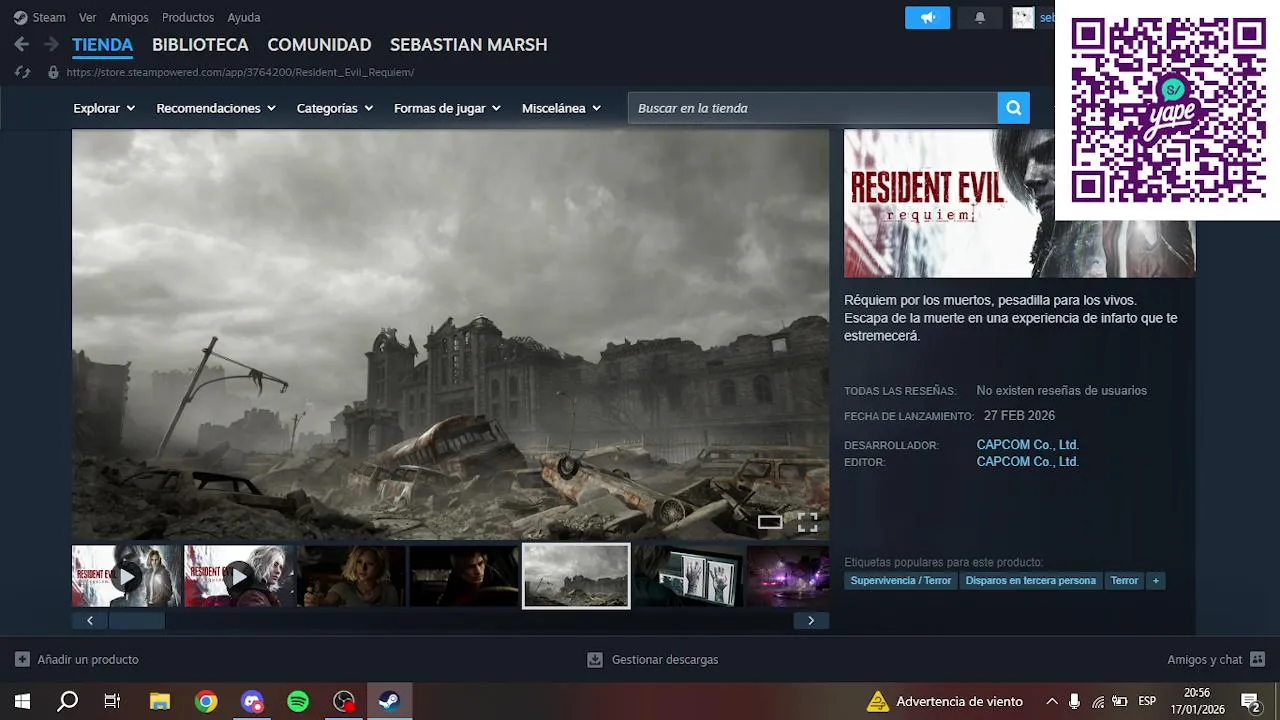Open the Ver menu
Image resolution: width=1280 pixels, height=720 pixels.
point(88,17)
